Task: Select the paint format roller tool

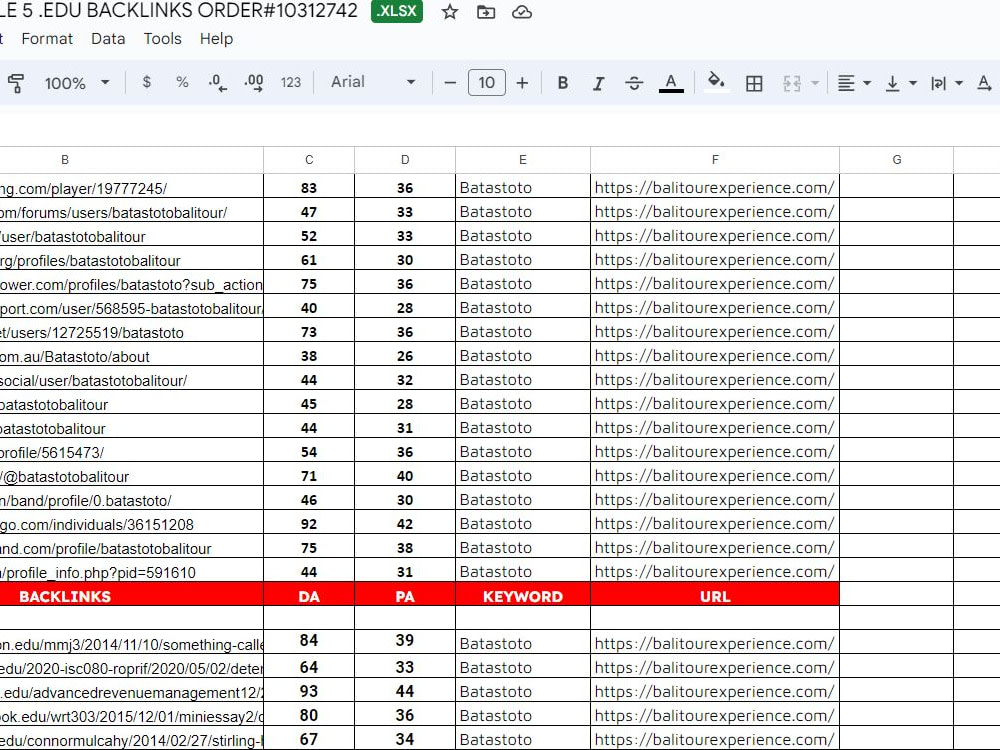Action: (x=16, y=83)
